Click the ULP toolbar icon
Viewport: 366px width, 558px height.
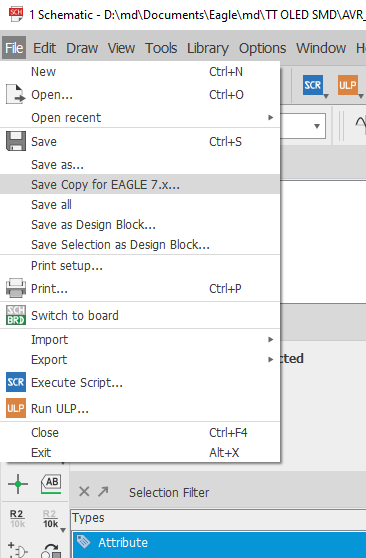pos(348,85)
